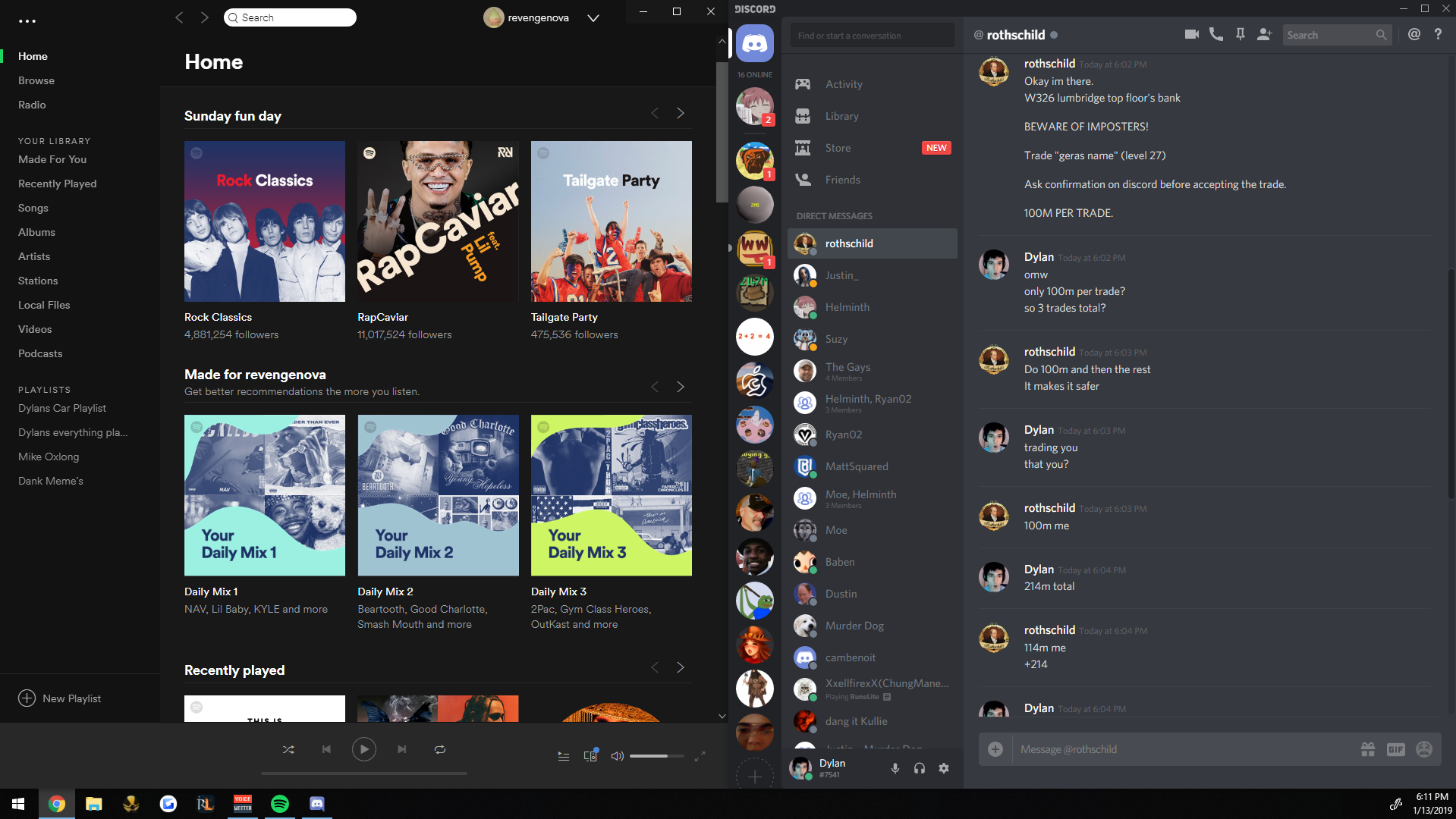
Task: Start a voice call with rothschild
Action: tap(1216, 34)
